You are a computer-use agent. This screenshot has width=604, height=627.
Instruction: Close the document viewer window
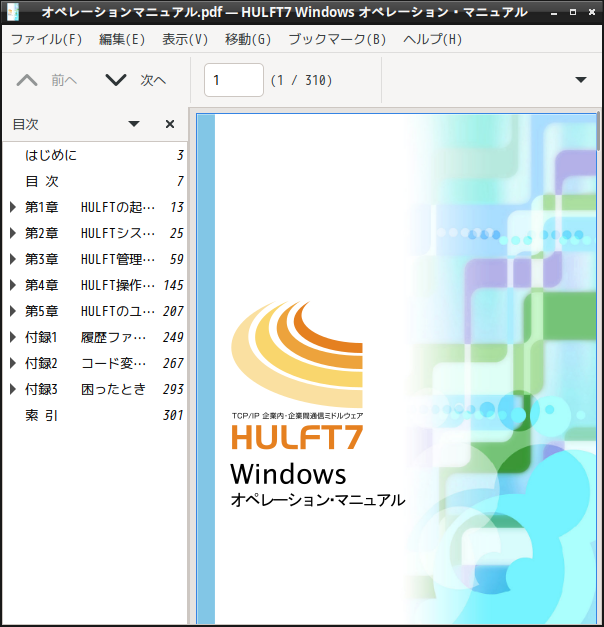pos(592,12)
